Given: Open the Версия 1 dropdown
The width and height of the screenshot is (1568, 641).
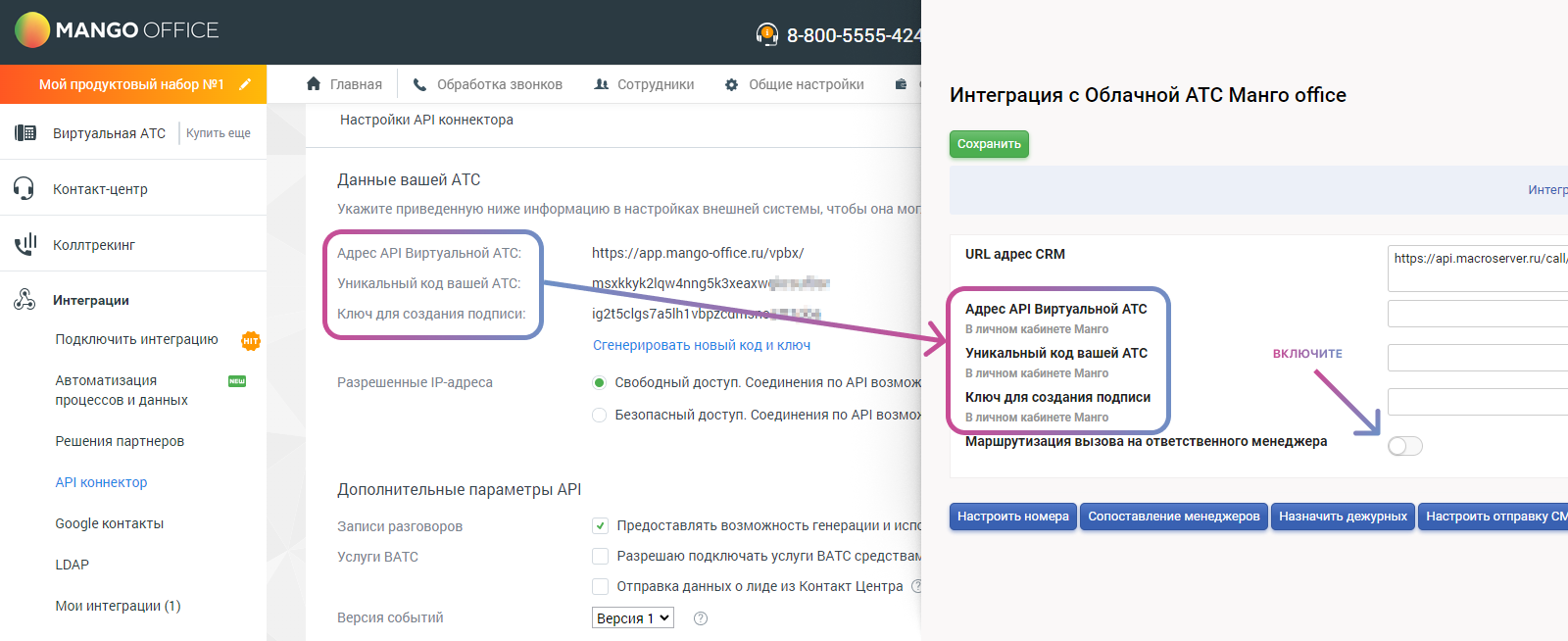Looking at the screenshot, I should pos(632,617).
